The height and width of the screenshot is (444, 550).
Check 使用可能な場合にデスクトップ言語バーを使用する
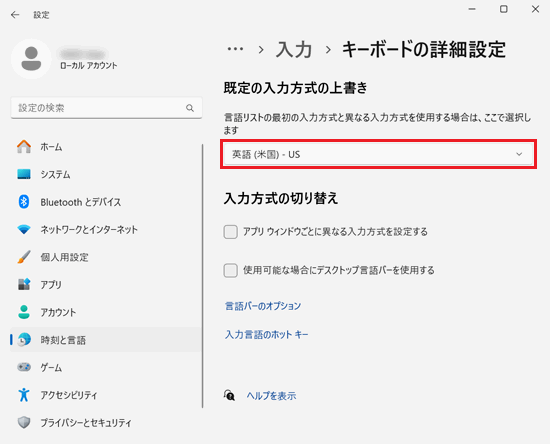[230, 270]
